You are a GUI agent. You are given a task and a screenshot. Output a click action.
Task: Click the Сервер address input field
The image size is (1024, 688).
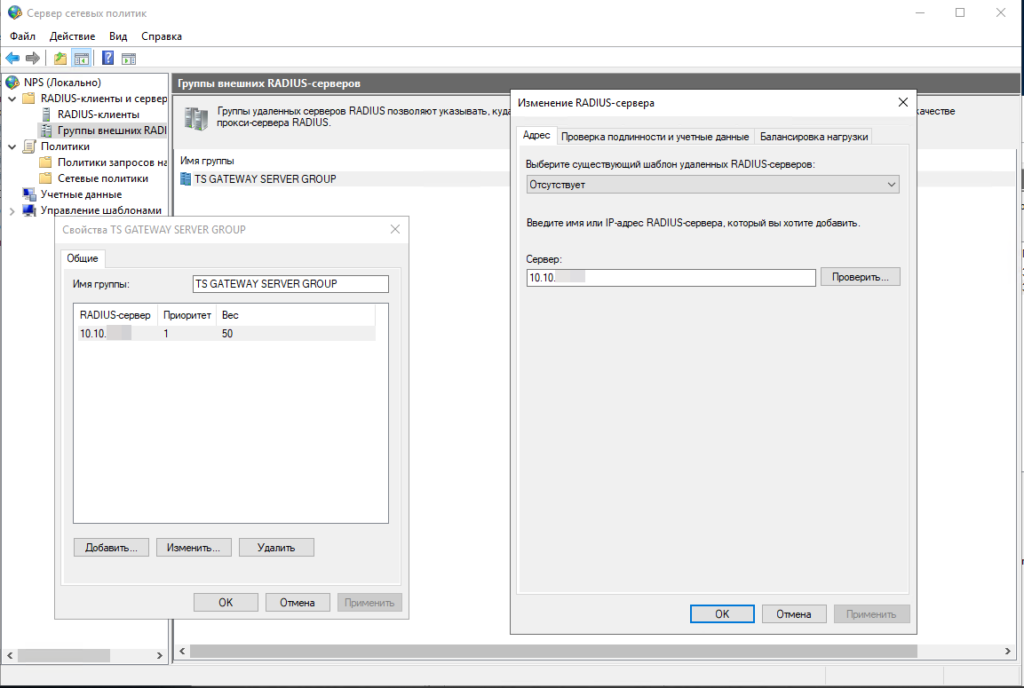click(x=671, y=277)
